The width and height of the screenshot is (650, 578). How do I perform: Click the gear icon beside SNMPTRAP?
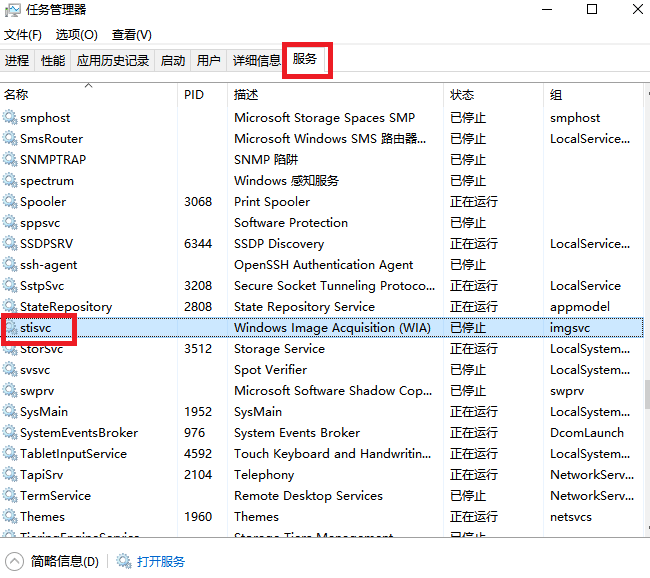pyautogui.click(x=10, y=159)
